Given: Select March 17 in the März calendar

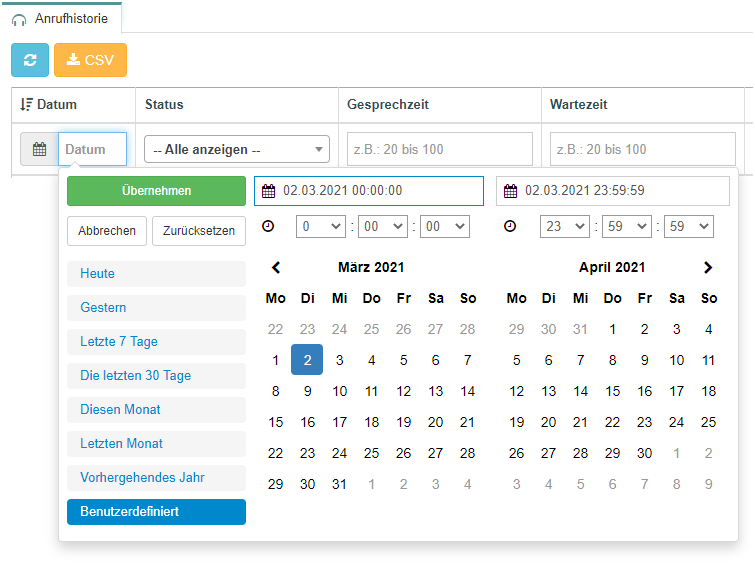Looking at the screenshot, I should pos(339,422).
